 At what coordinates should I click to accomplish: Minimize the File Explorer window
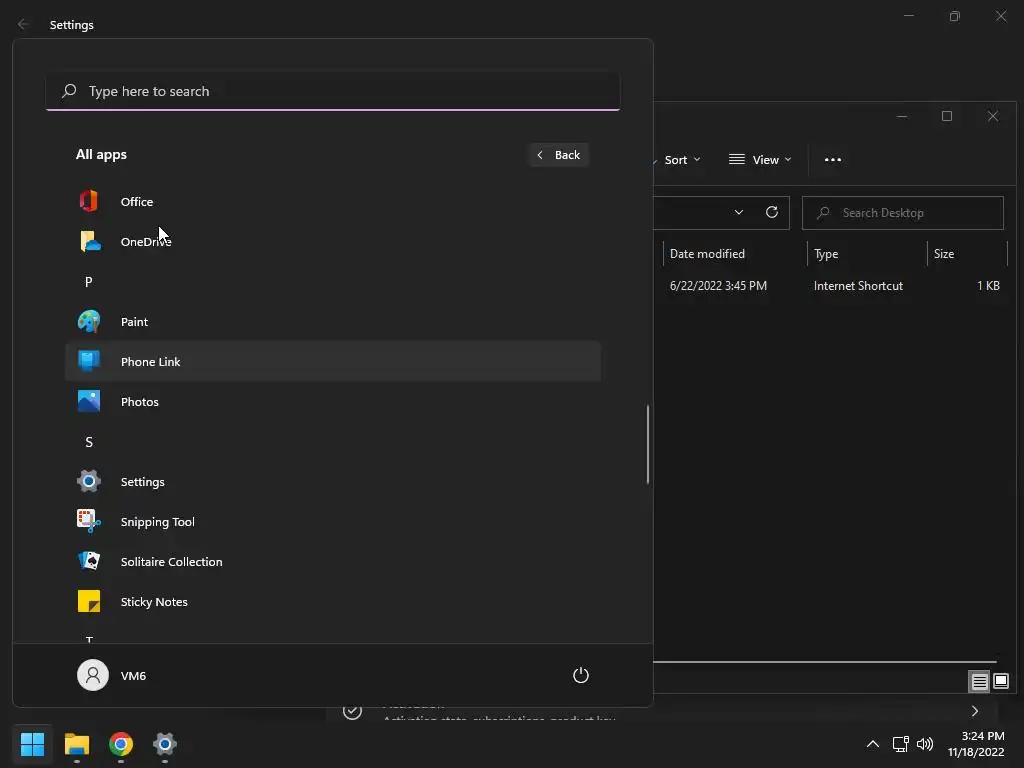[902, 116]
